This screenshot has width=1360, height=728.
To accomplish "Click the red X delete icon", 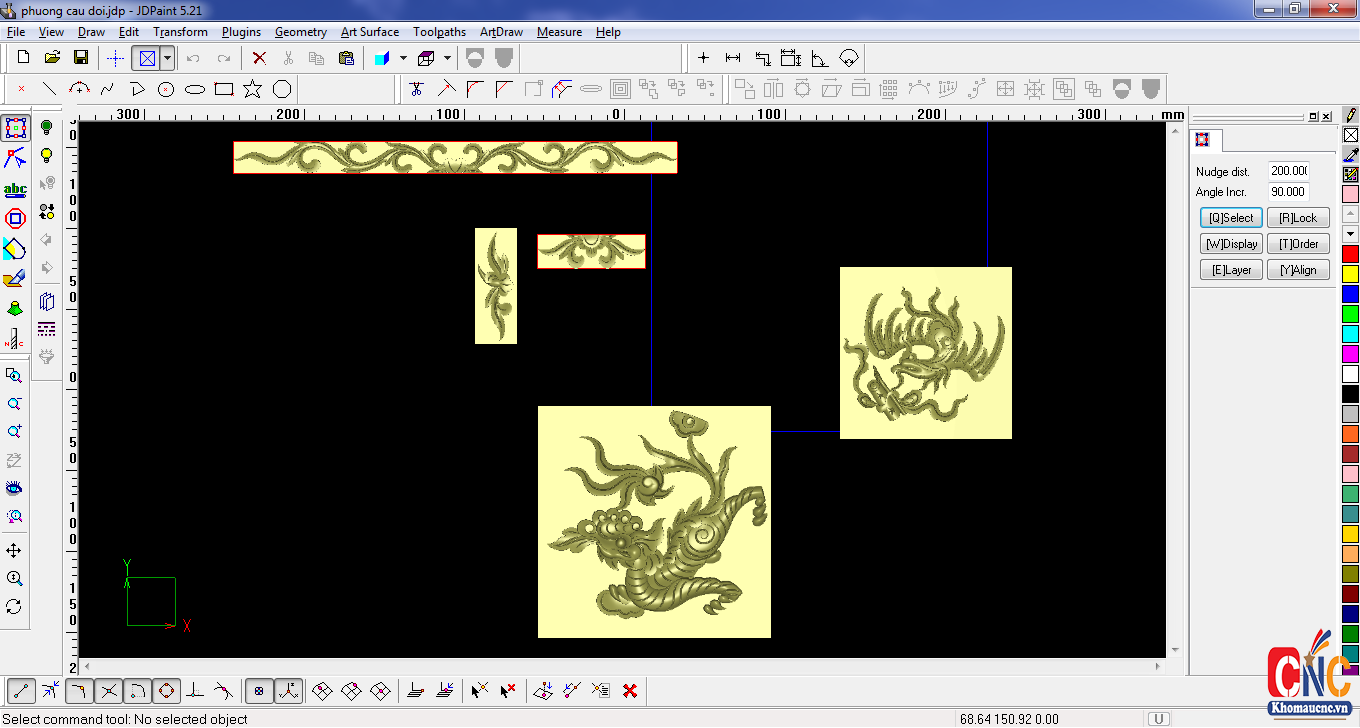I will [259, 58].
